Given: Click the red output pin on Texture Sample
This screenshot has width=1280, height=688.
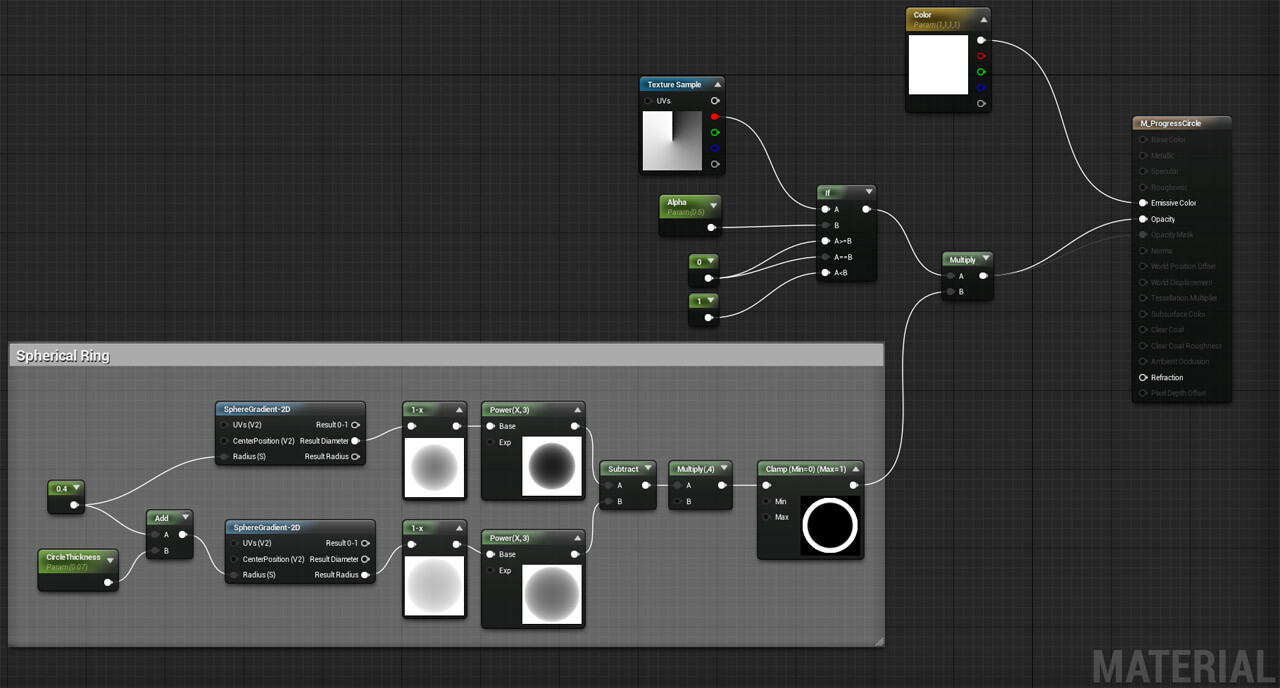Looking at the screenshot, I should click(715, 117).
